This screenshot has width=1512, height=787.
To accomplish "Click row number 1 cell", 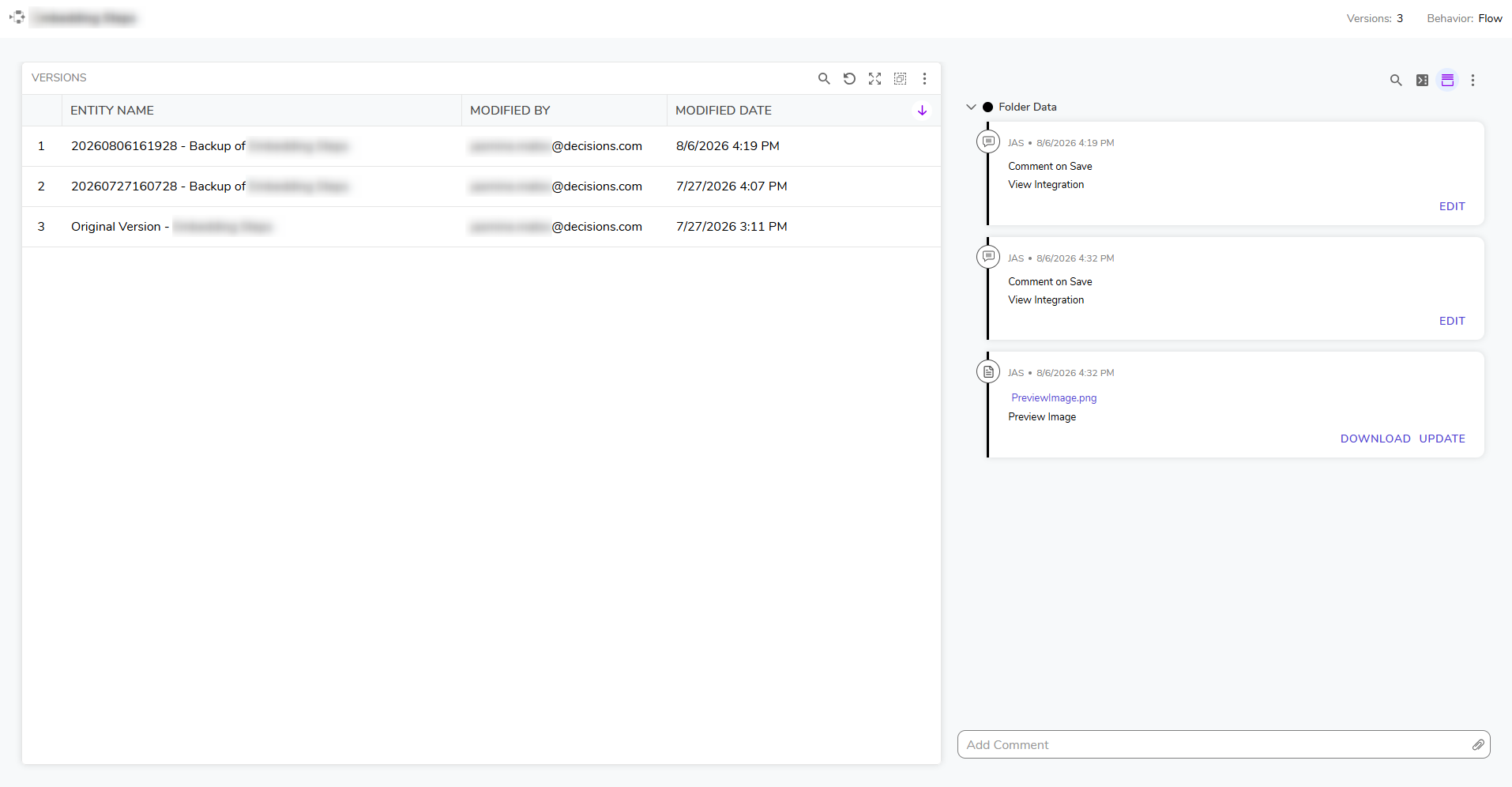I will [x=41, y=146].
